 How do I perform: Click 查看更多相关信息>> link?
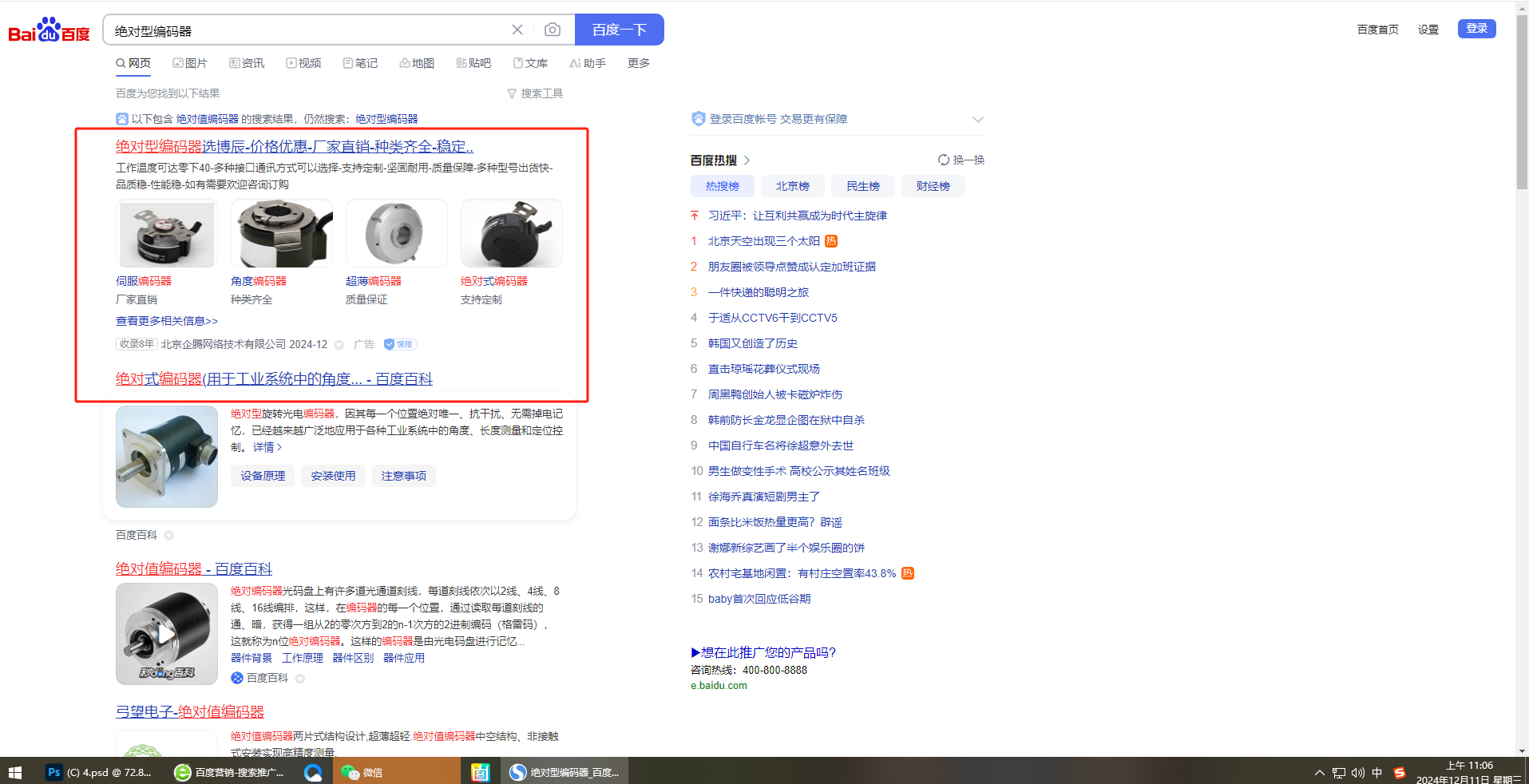[167, 321]
